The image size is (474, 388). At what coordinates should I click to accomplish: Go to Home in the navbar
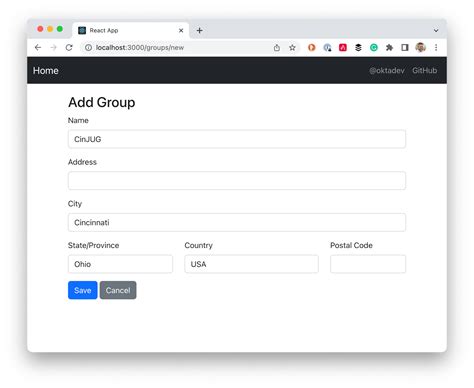coord(46,70)
